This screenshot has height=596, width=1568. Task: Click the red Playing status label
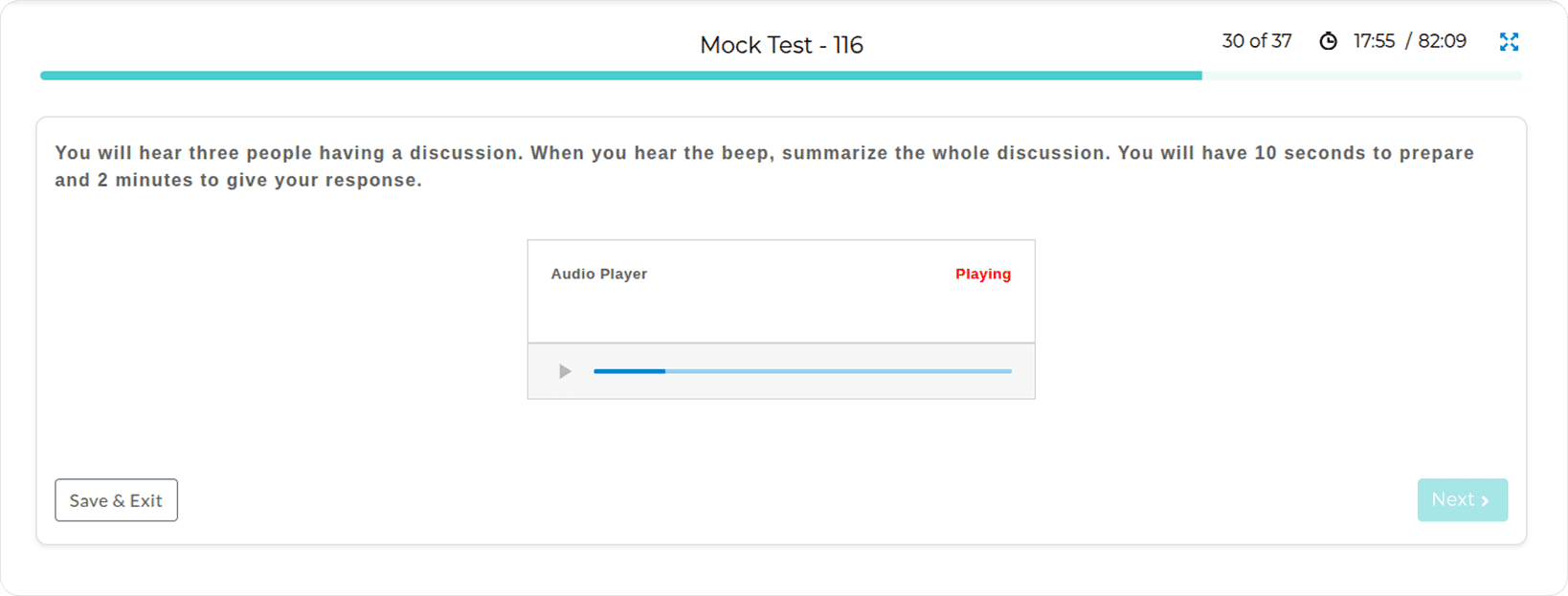tap(982, 274)
